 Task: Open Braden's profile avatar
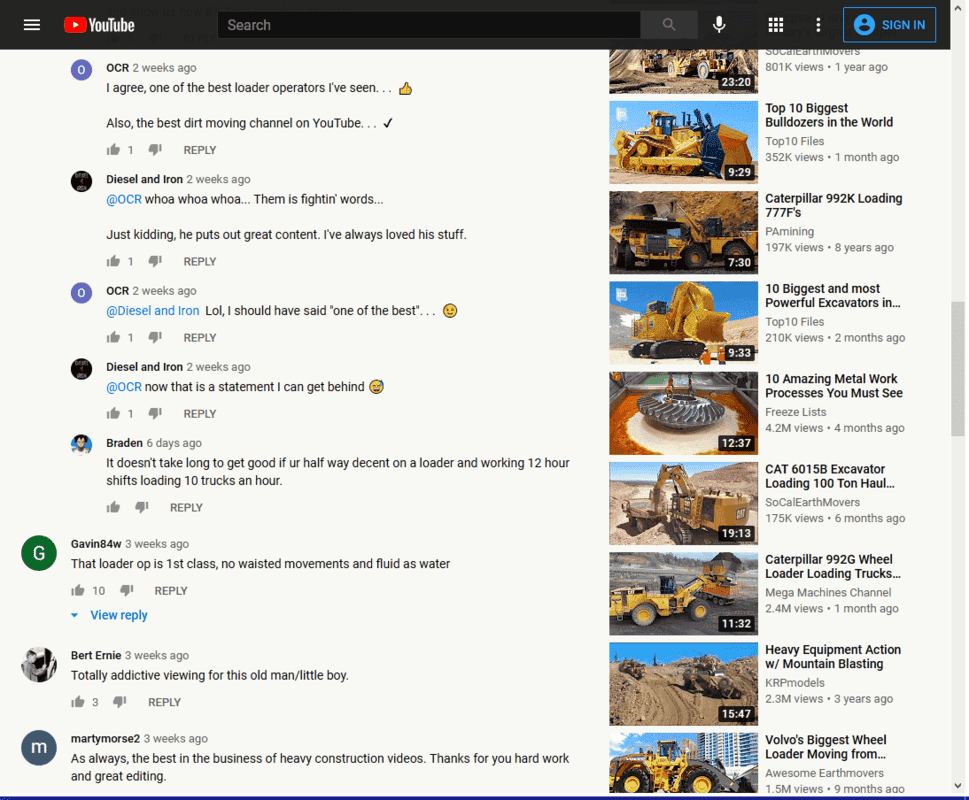point(81,445)
